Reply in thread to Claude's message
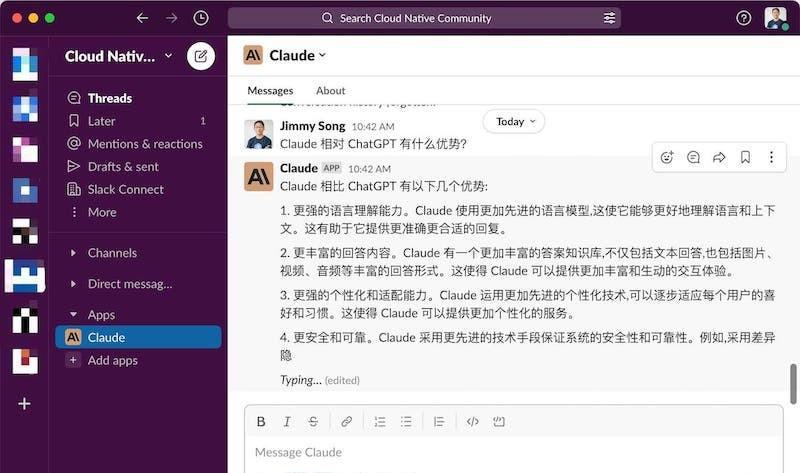800x473 pixels. click(x=693, y=157)
